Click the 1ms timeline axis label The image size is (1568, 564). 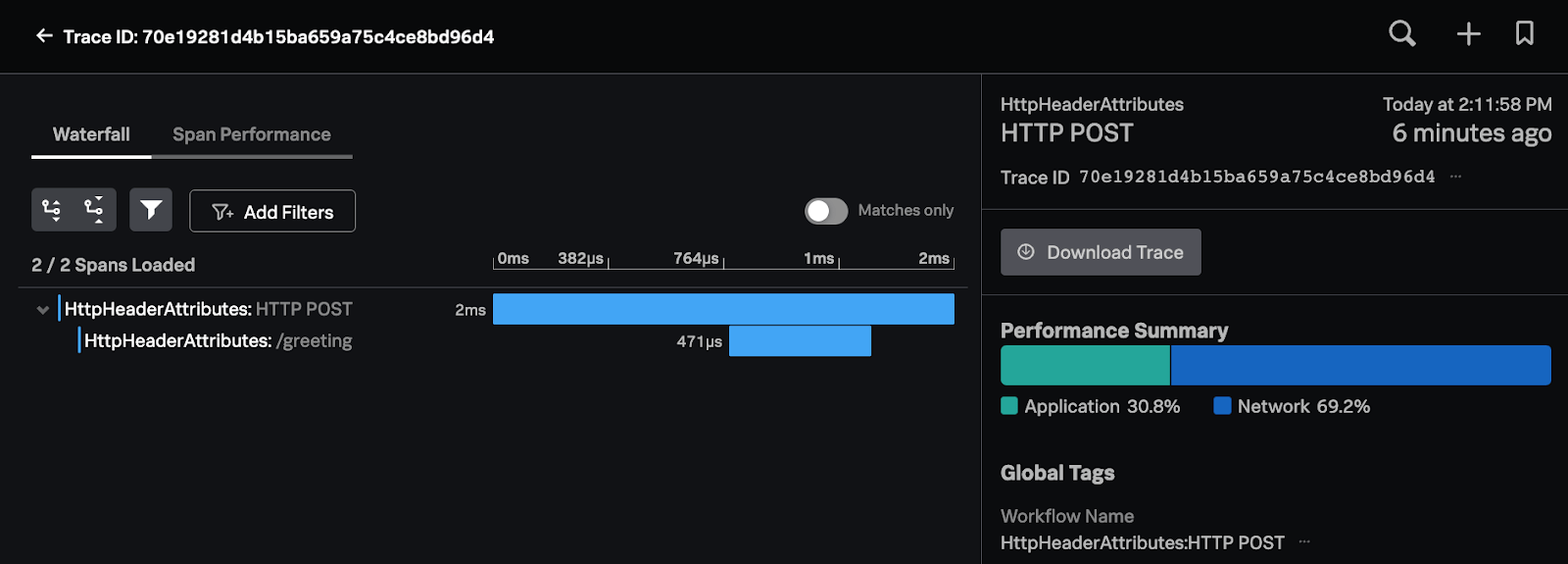point(818,258)
